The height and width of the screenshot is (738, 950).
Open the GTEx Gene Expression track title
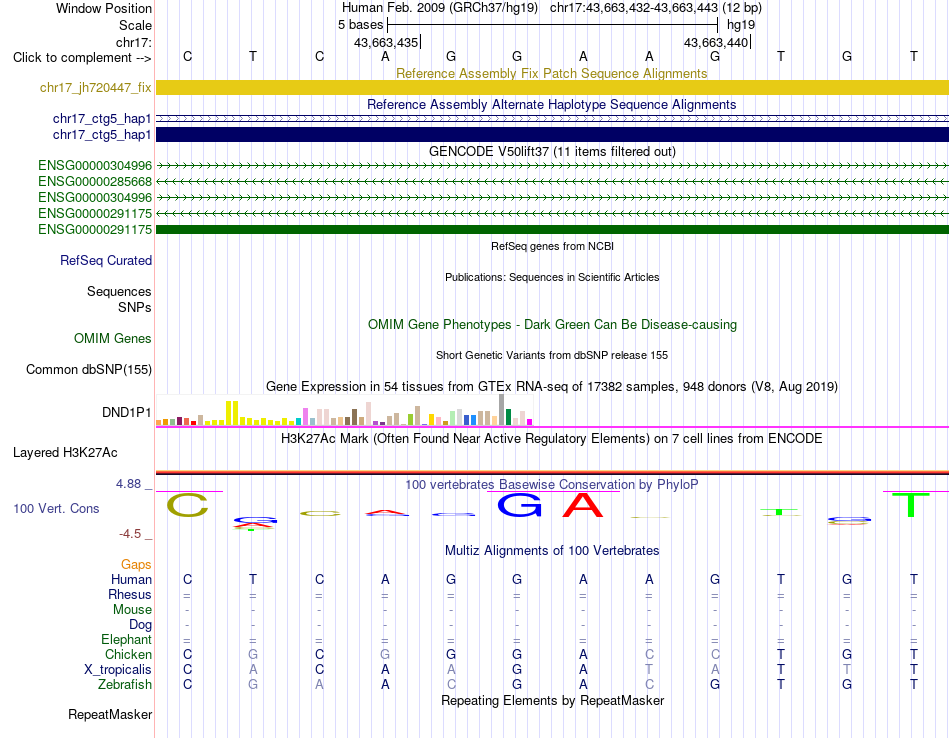click(x=552, y=387)
